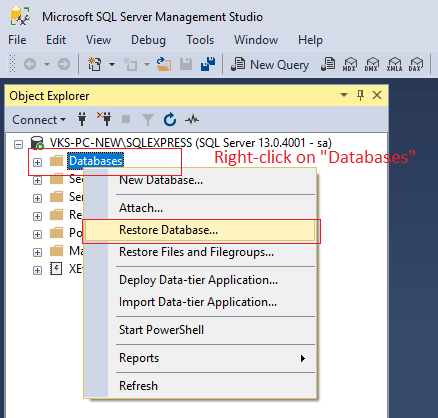Open a new MDX query
The width and height of the screenshot is (438, 418).
point(349,64)
